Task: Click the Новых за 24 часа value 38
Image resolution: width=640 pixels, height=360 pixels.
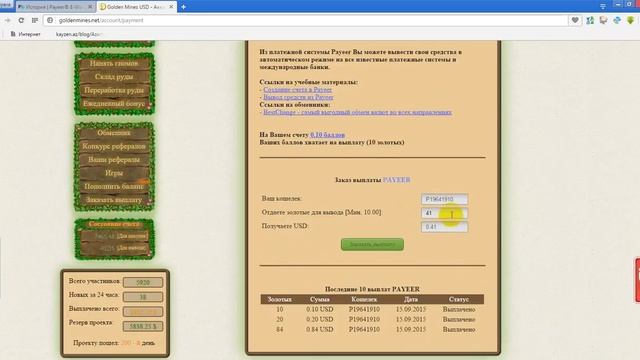Action: [143, 297]
